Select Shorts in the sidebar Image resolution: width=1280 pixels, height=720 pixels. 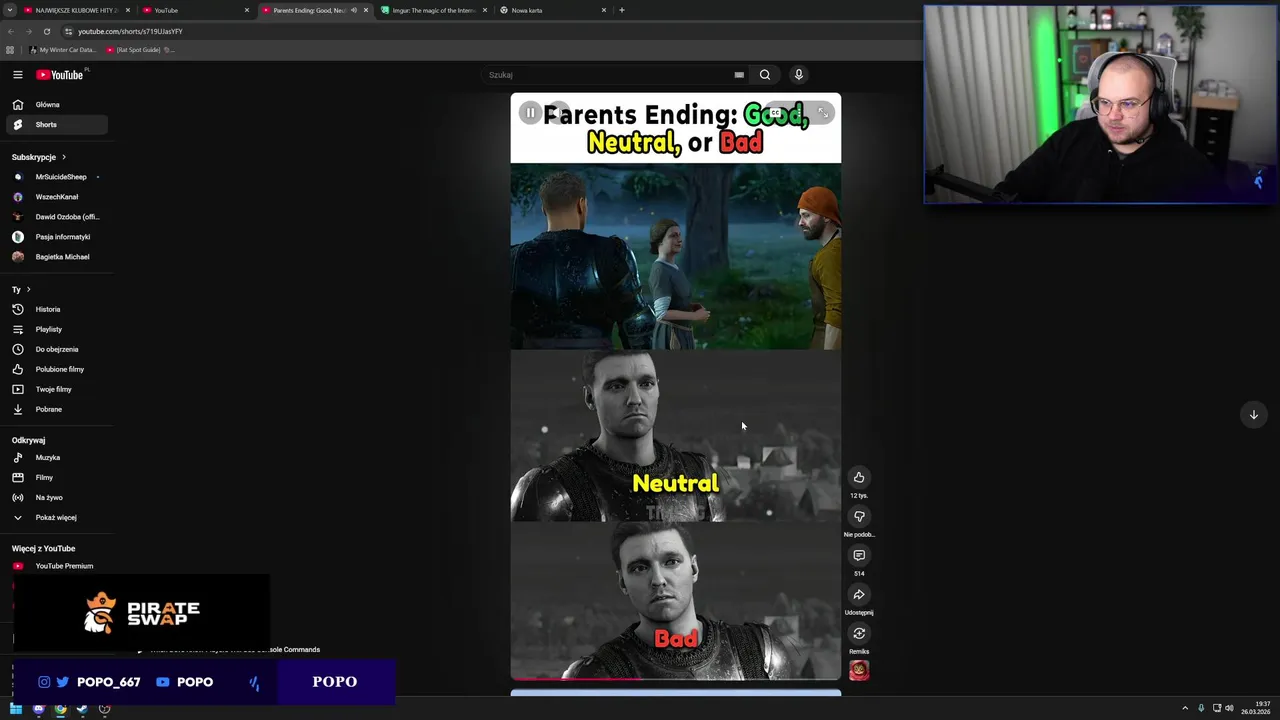[x=57, y=124]
